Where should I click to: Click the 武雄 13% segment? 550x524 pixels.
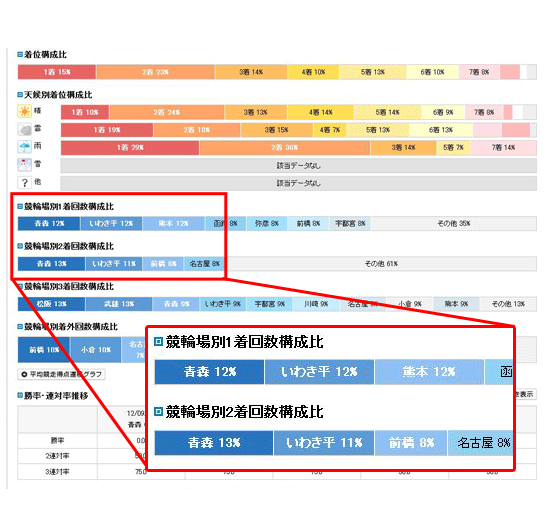point(119,304)
